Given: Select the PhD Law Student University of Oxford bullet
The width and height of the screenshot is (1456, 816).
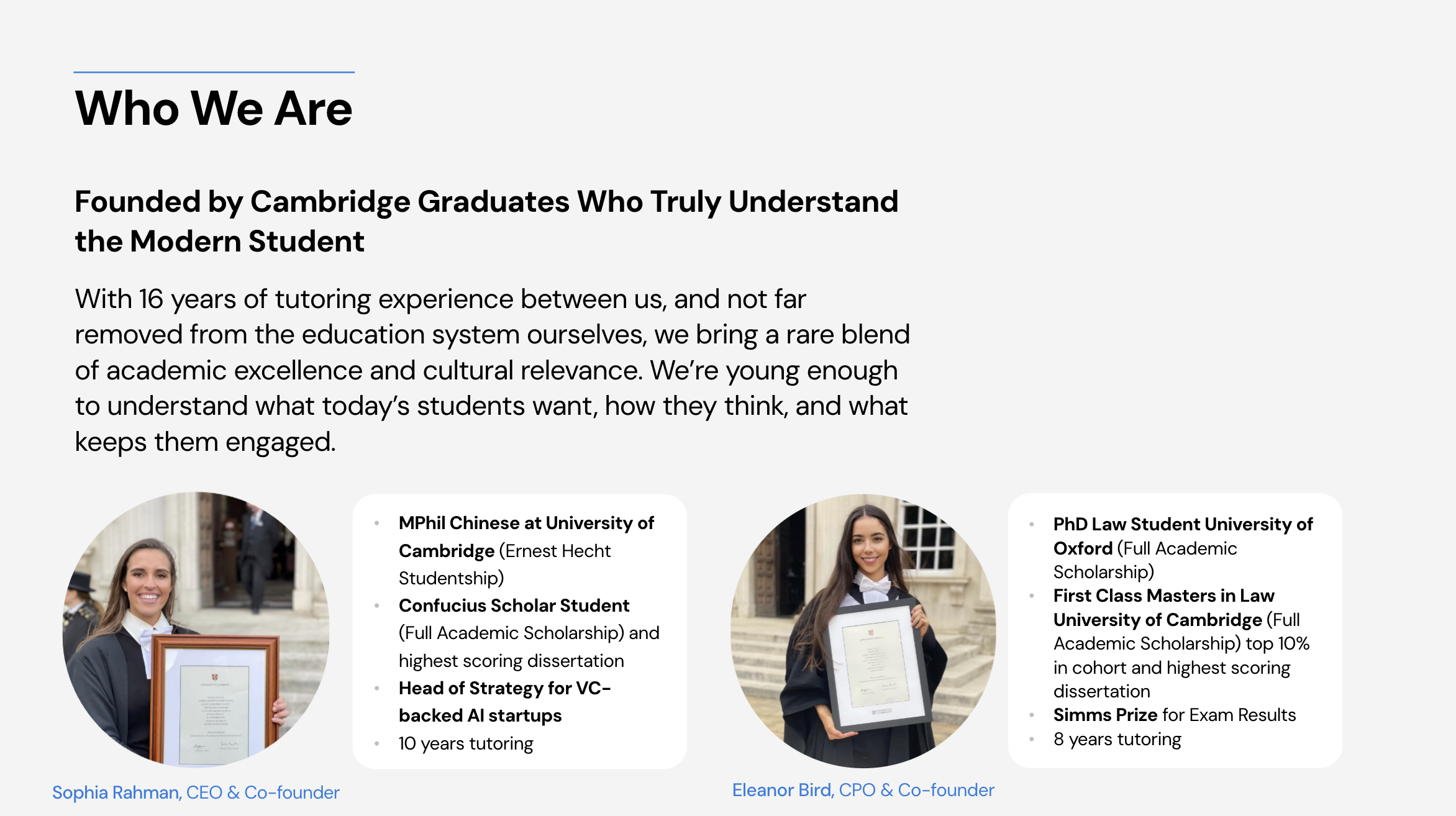Looking at the screenshot, I should tap(1183, 548).
